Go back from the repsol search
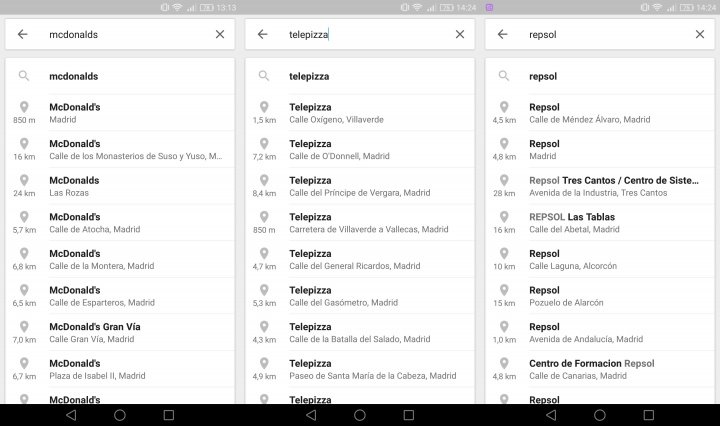 [502, 34]
